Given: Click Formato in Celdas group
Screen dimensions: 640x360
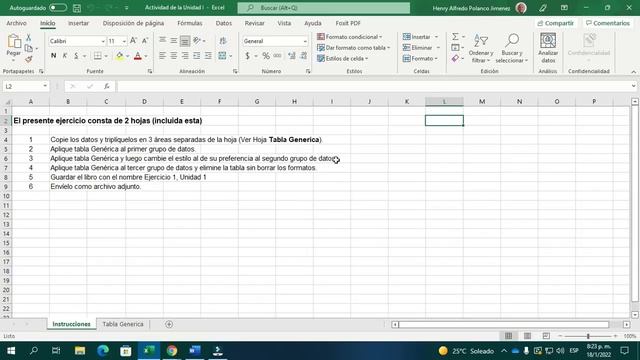Looking at the screenshot, I should (420, 59).
